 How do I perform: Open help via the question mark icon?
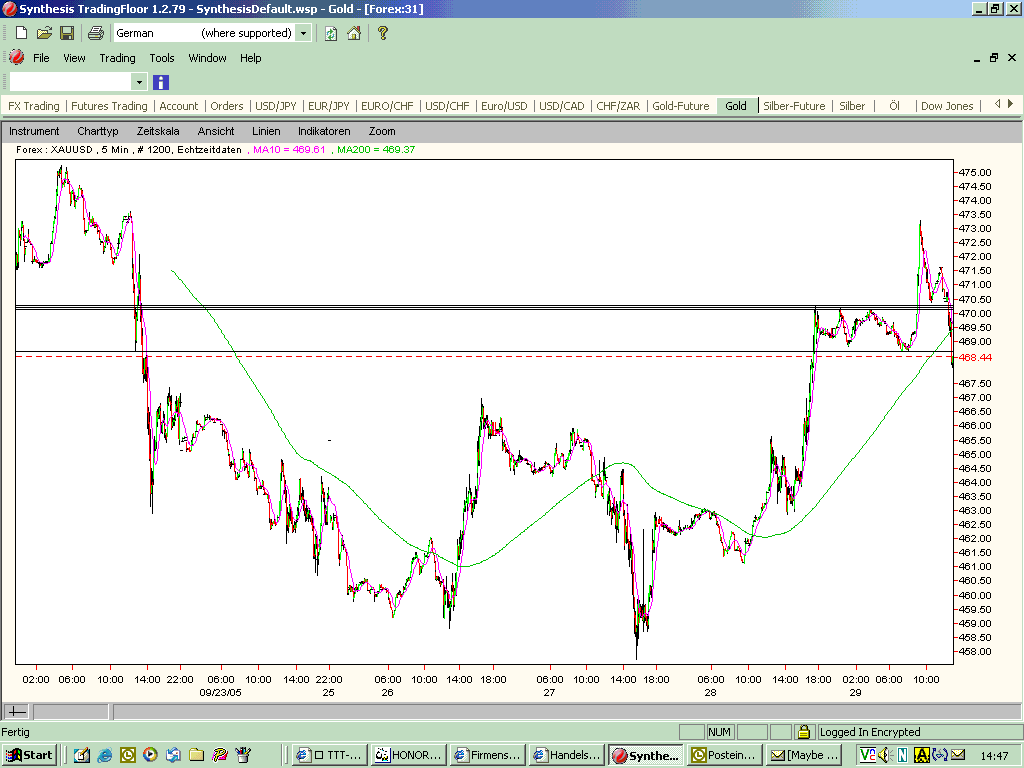[x=383, y=33]
